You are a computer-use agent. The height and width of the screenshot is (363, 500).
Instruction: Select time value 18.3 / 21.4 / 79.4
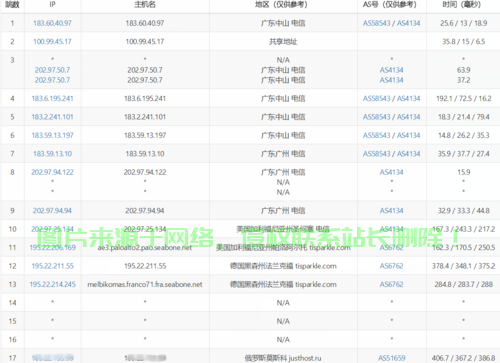pyautogui.click(x=463, y=117)
